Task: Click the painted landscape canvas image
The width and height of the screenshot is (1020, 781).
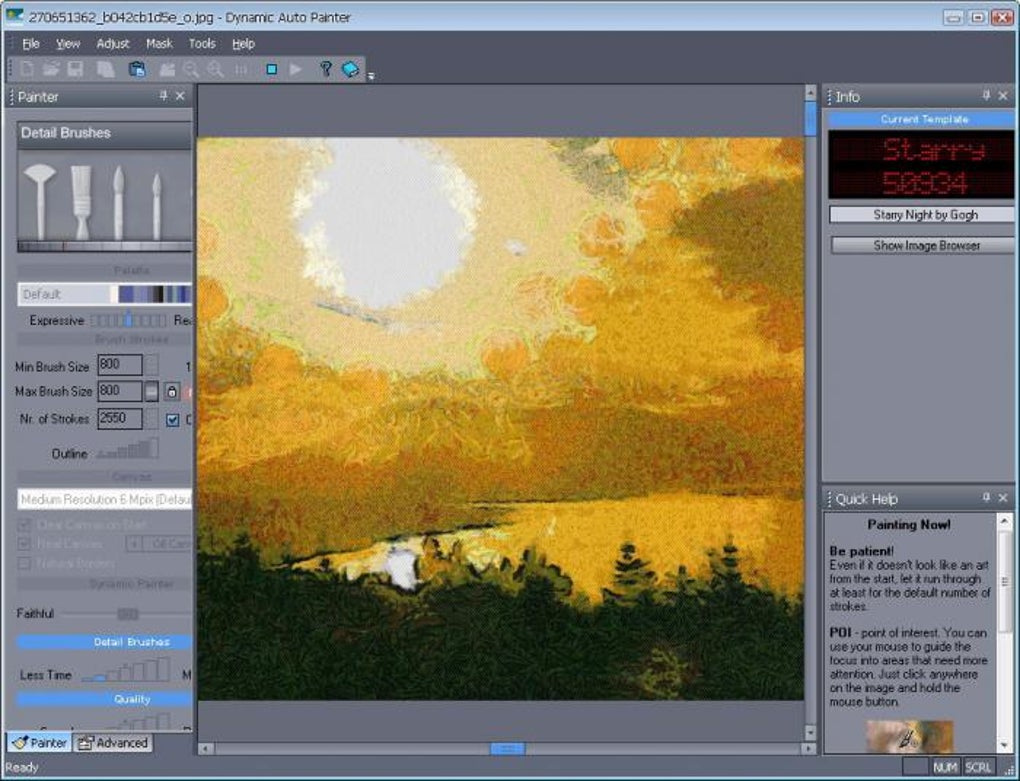Action: click(x=500, y=419)
